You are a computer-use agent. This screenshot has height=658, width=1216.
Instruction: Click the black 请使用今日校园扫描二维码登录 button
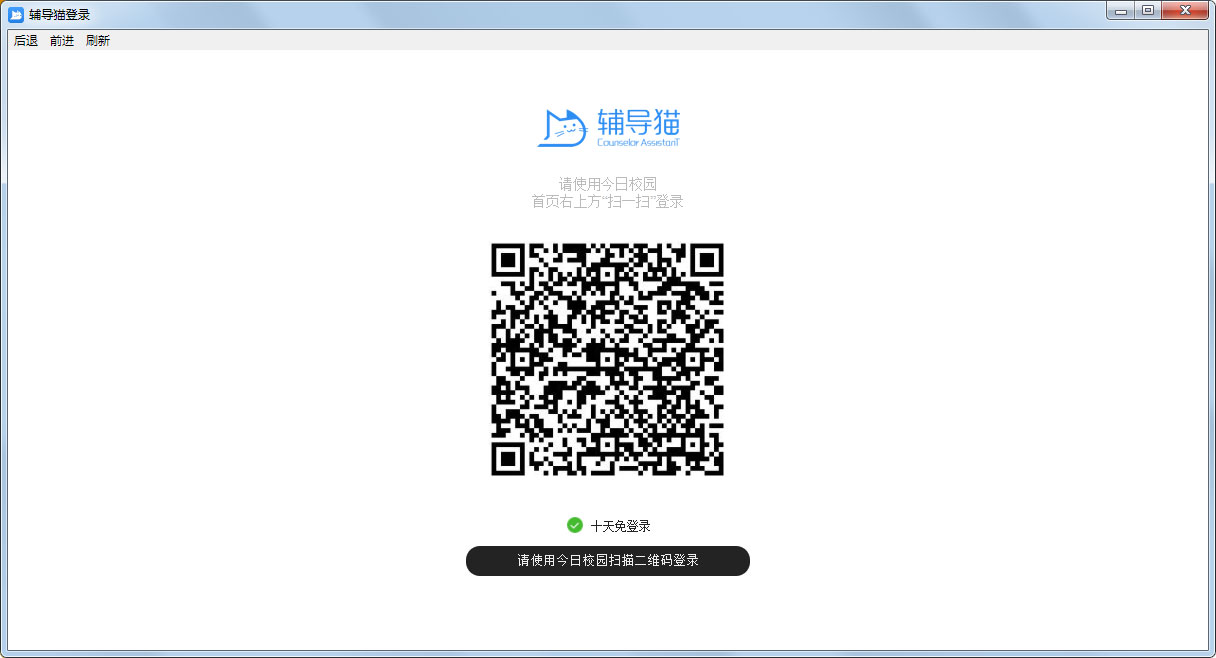[x=607, y=561]
